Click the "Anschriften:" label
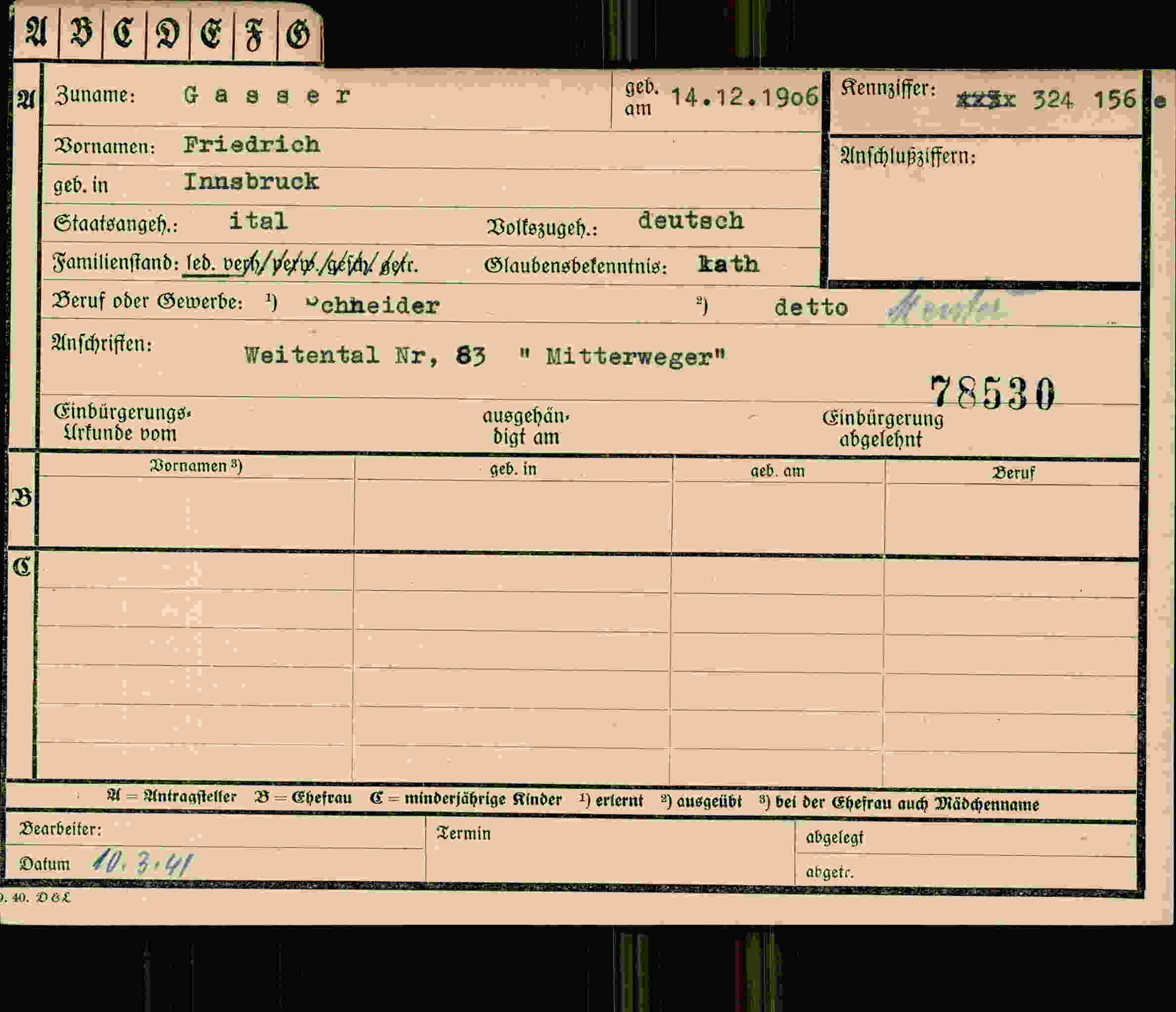Viewport: 1176px width, 1012px height. click(x=102, y=344)
